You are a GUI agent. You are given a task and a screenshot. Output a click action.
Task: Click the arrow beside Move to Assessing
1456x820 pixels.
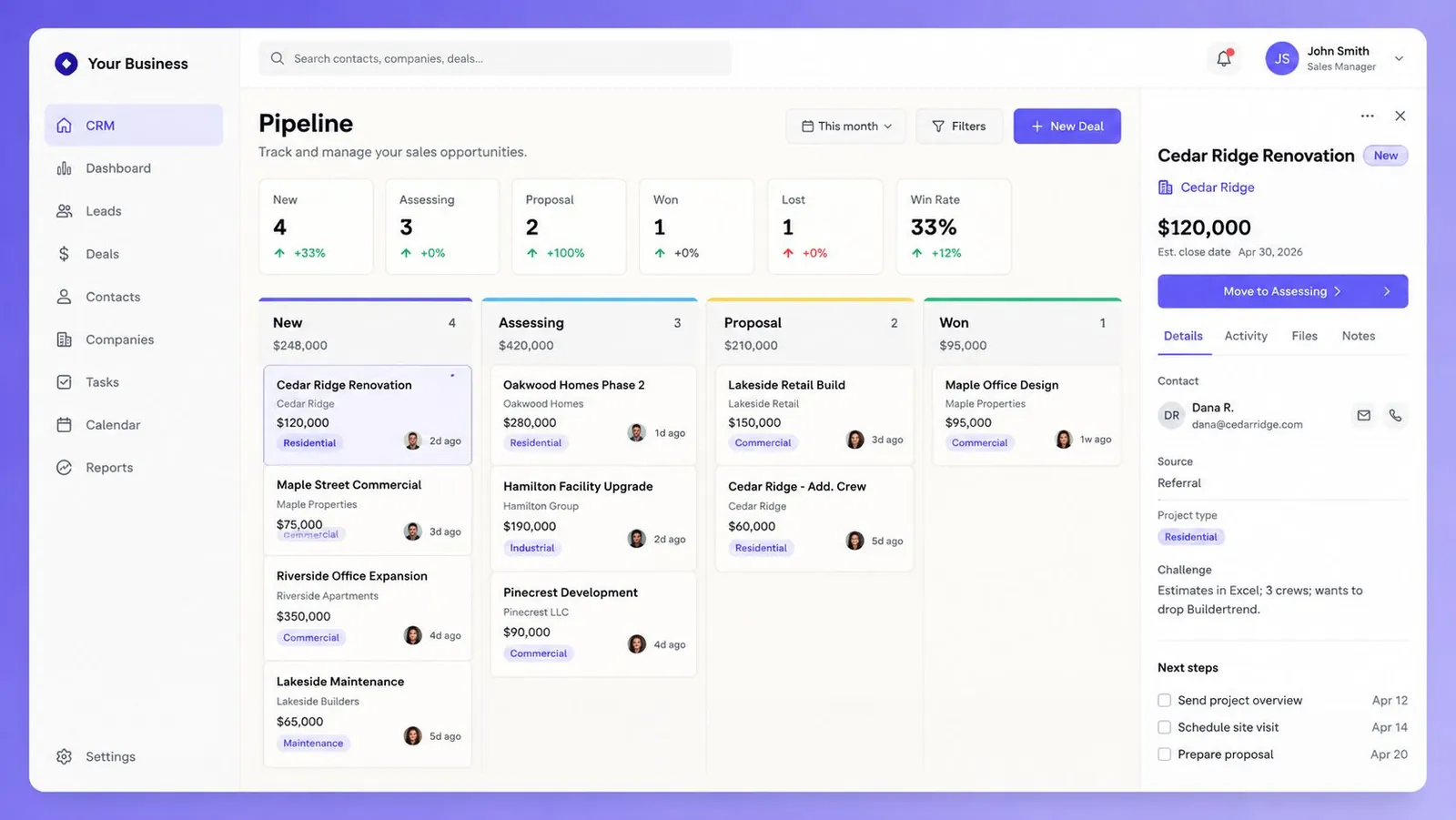[1387, 291]
